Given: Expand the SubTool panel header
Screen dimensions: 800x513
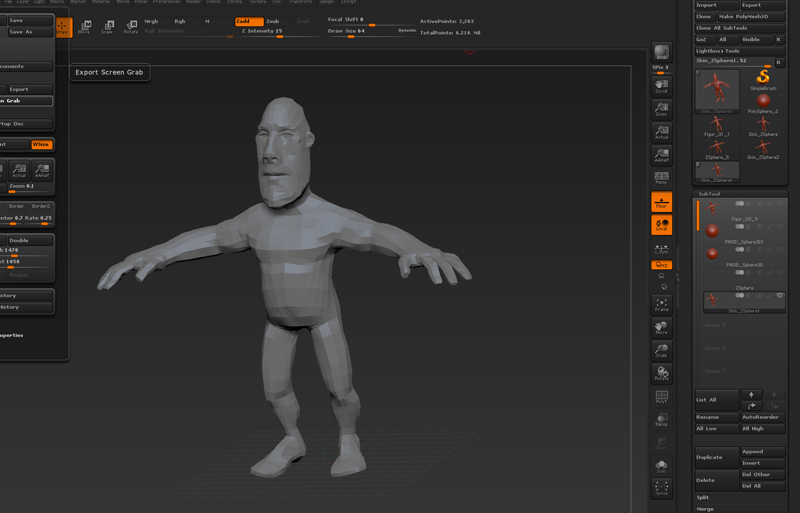Looking at the screenshot, I should [x=709, y=194].
